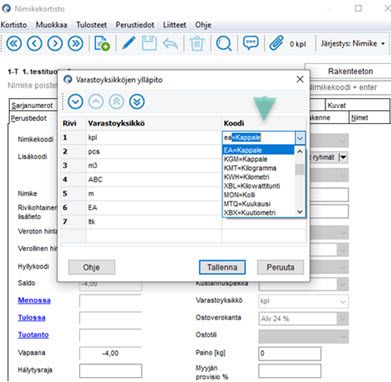Open the Liitteet menu

174,25
